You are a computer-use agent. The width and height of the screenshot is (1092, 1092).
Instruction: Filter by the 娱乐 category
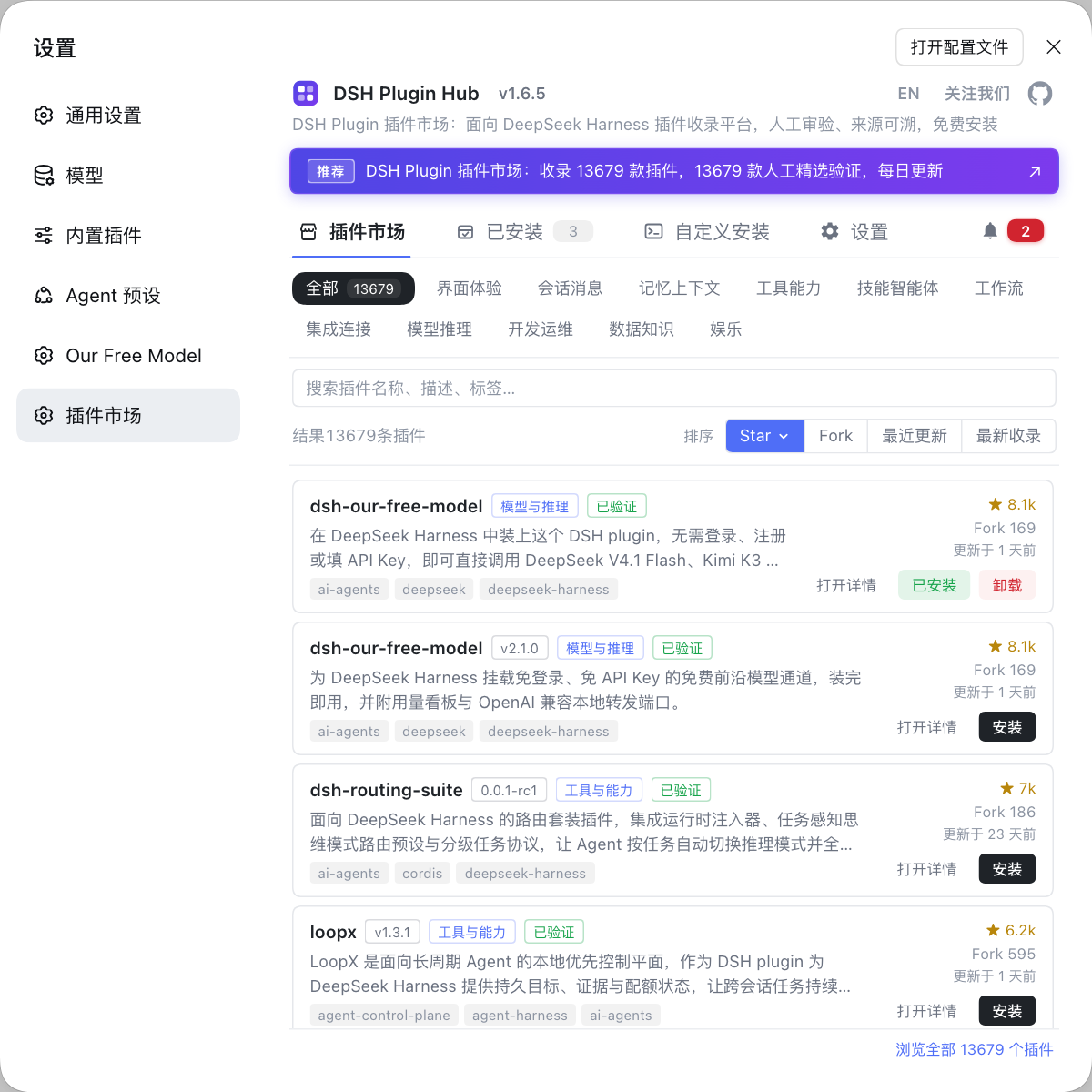pos(726,329)
